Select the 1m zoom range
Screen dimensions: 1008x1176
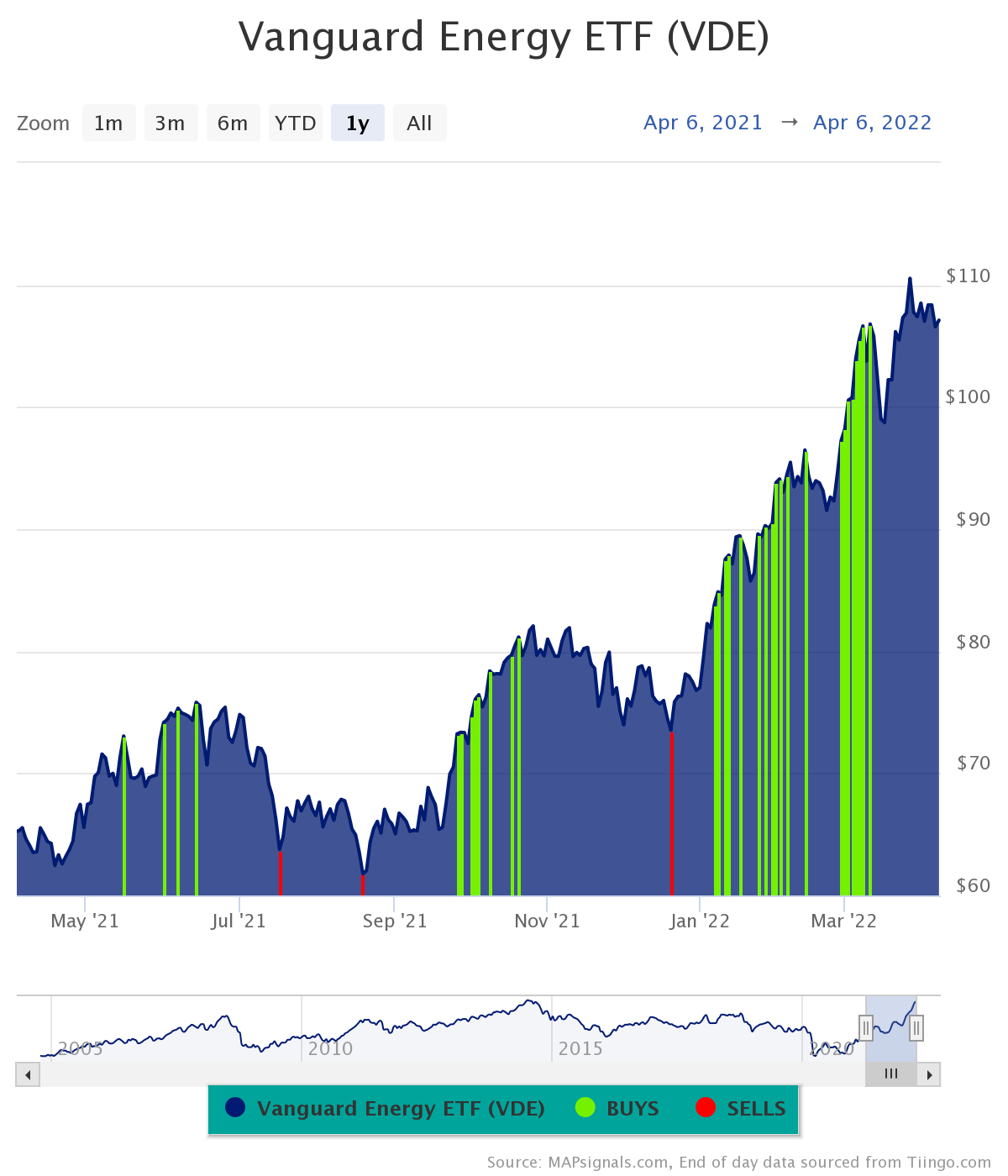108,123
